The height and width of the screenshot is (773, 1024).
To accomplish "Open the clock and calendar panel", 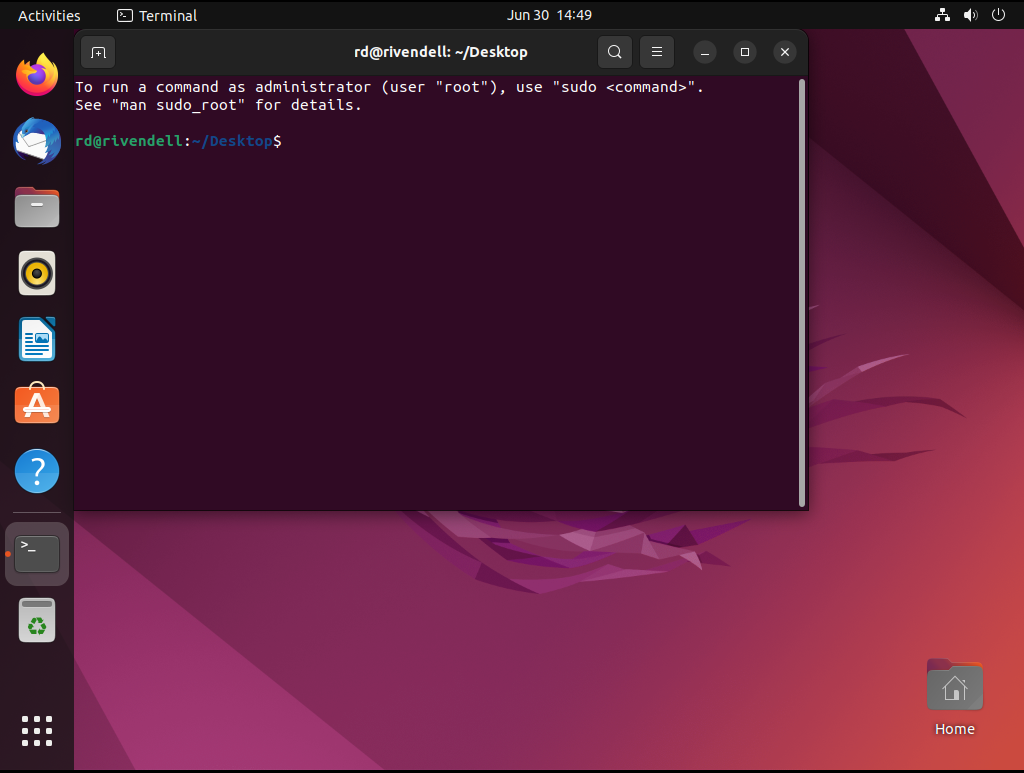I will click(x=549, y=15).
